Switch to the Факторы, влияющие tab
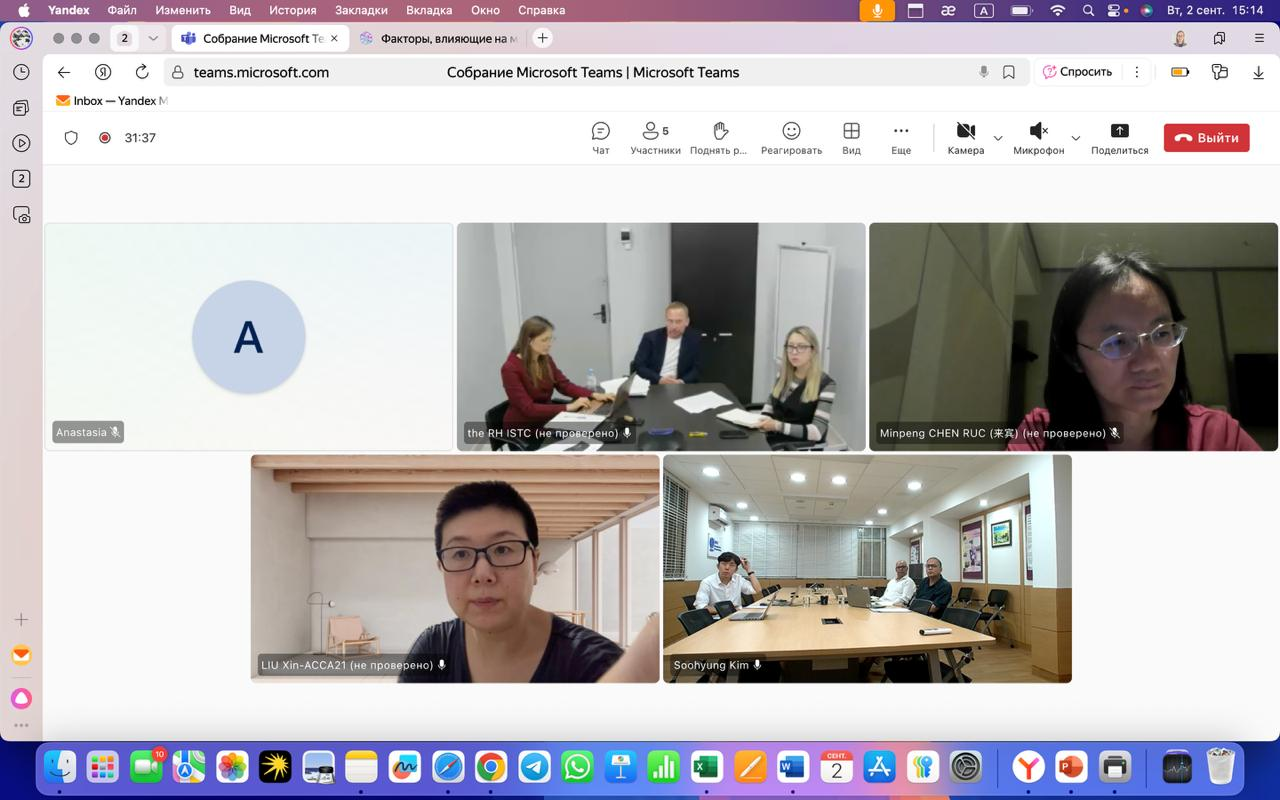This screenshot has width=1280, height=800. point(440,38)
